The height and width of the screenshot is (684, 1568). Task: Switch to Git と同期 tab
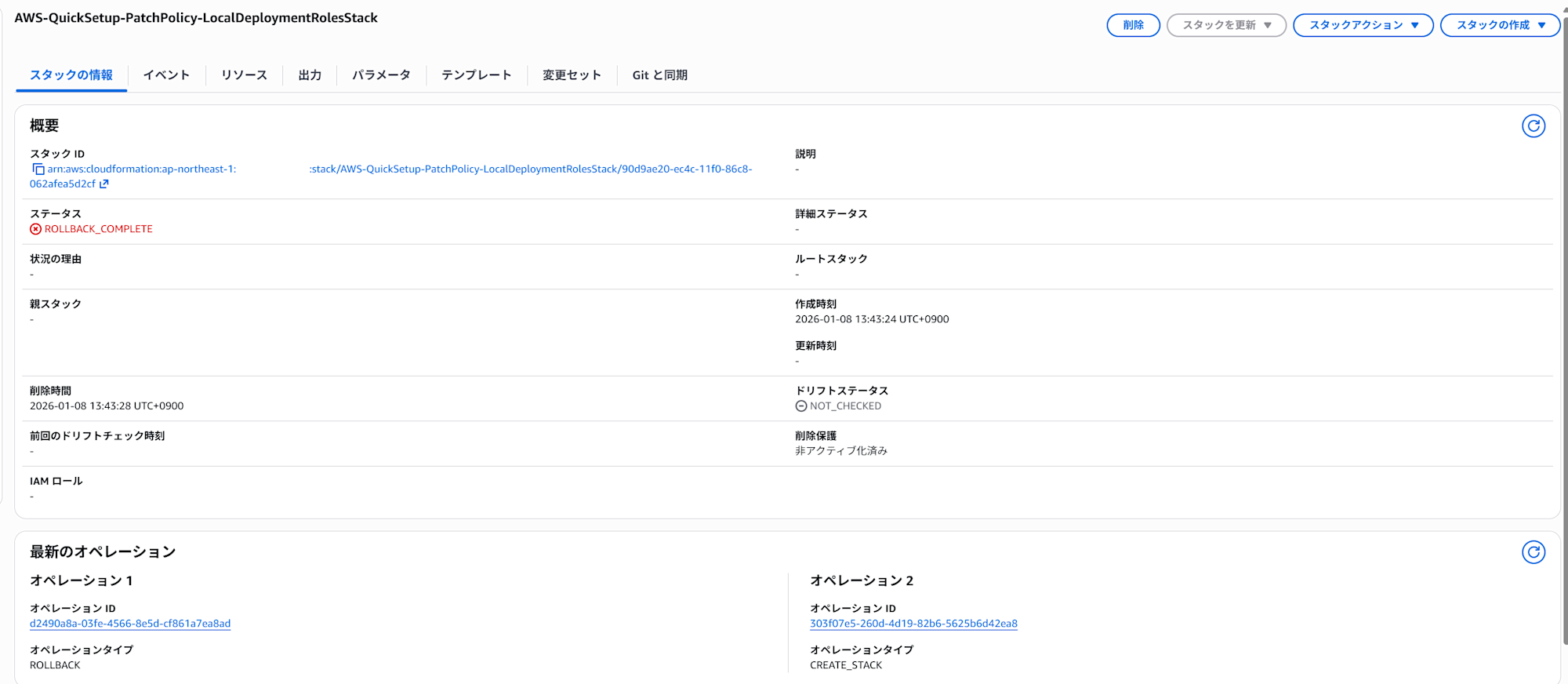pos(659,75)
